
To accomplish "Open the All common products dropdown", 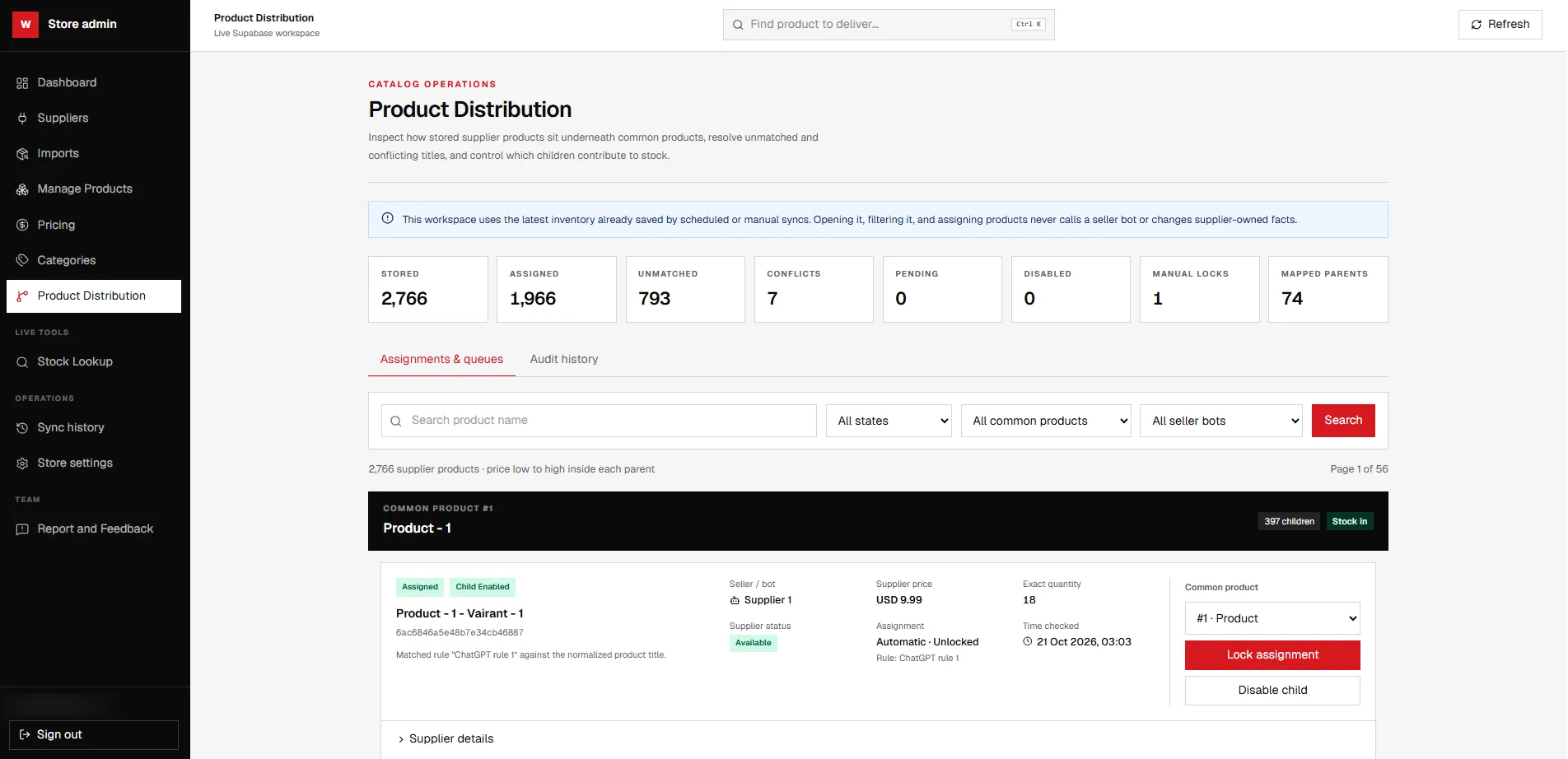I will point(1046,421).
